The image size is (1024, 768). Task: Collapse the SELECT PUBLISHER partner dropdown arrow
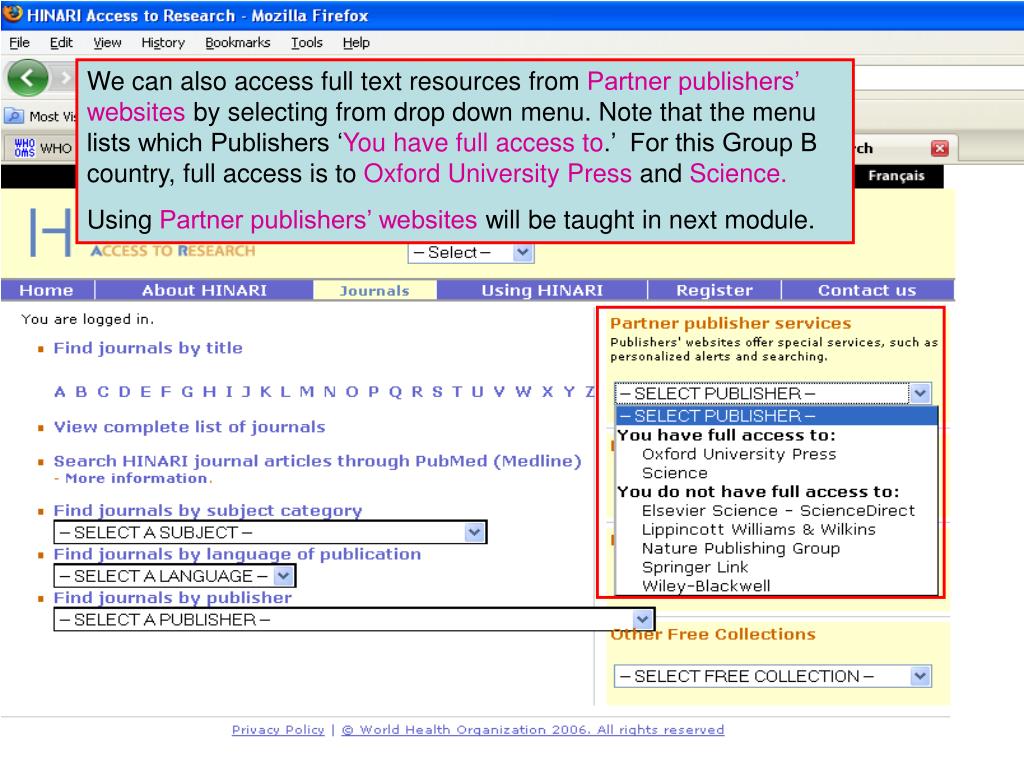pyautogui.click(x=920, y=393)
